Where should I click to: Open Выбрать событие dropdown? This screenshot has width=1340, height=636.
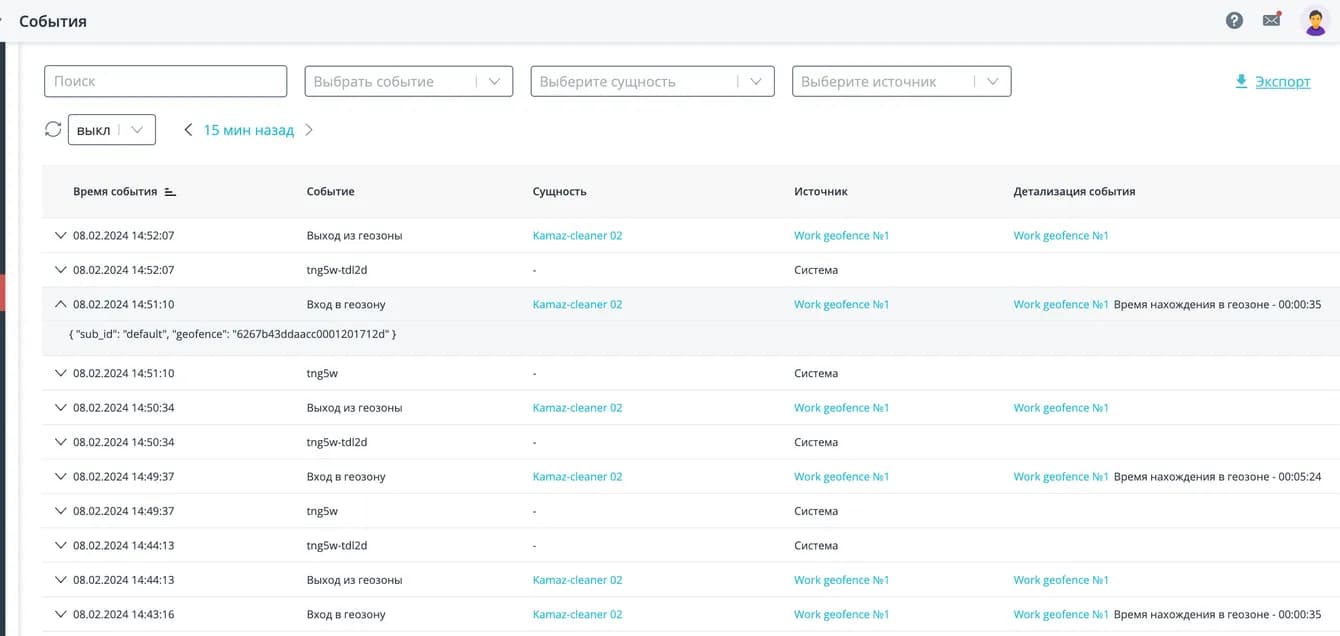coord(409,81)
